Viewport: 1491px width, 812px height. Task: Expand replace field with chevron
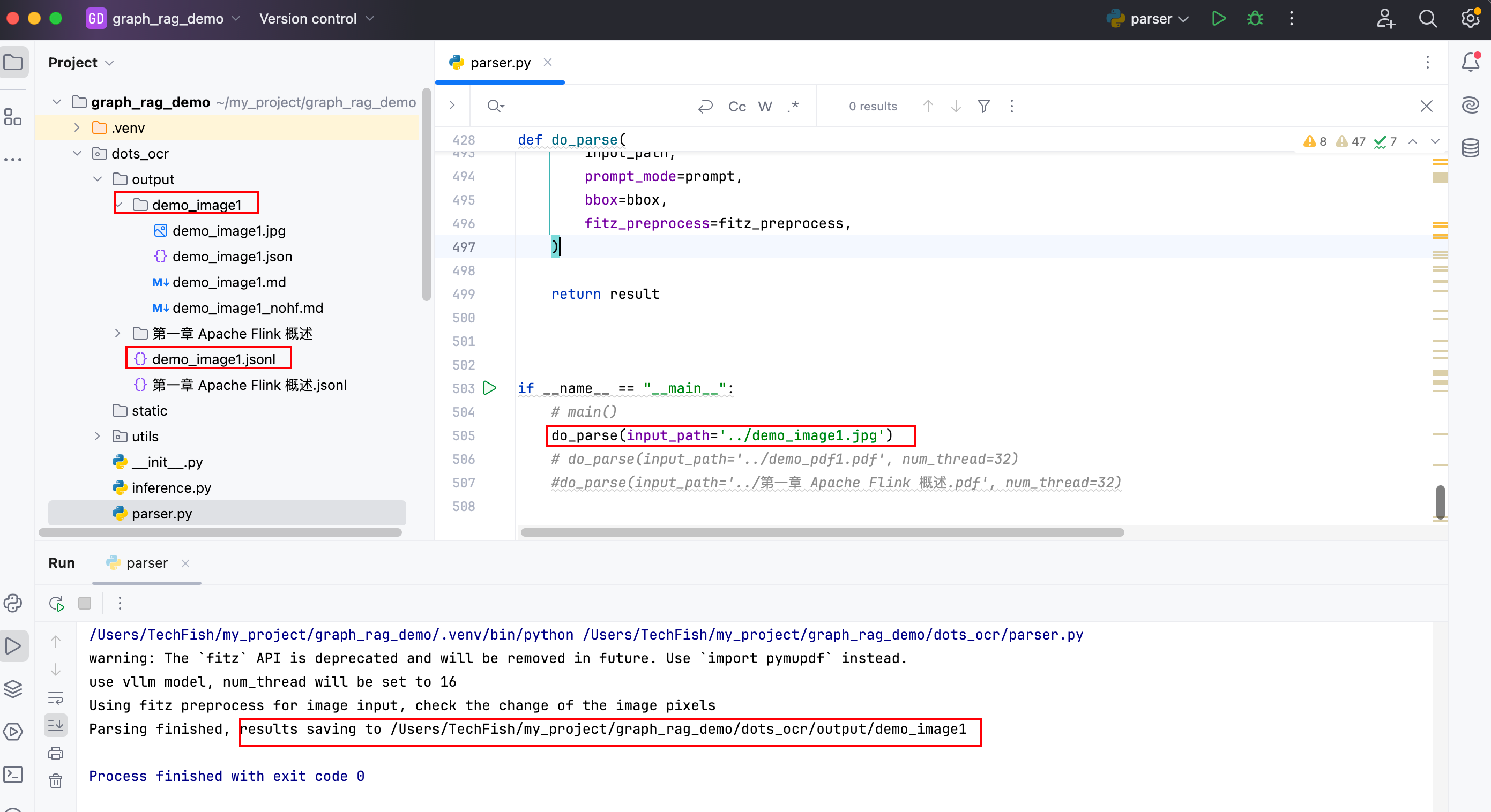pyautogui.click(x=451, y=106)
